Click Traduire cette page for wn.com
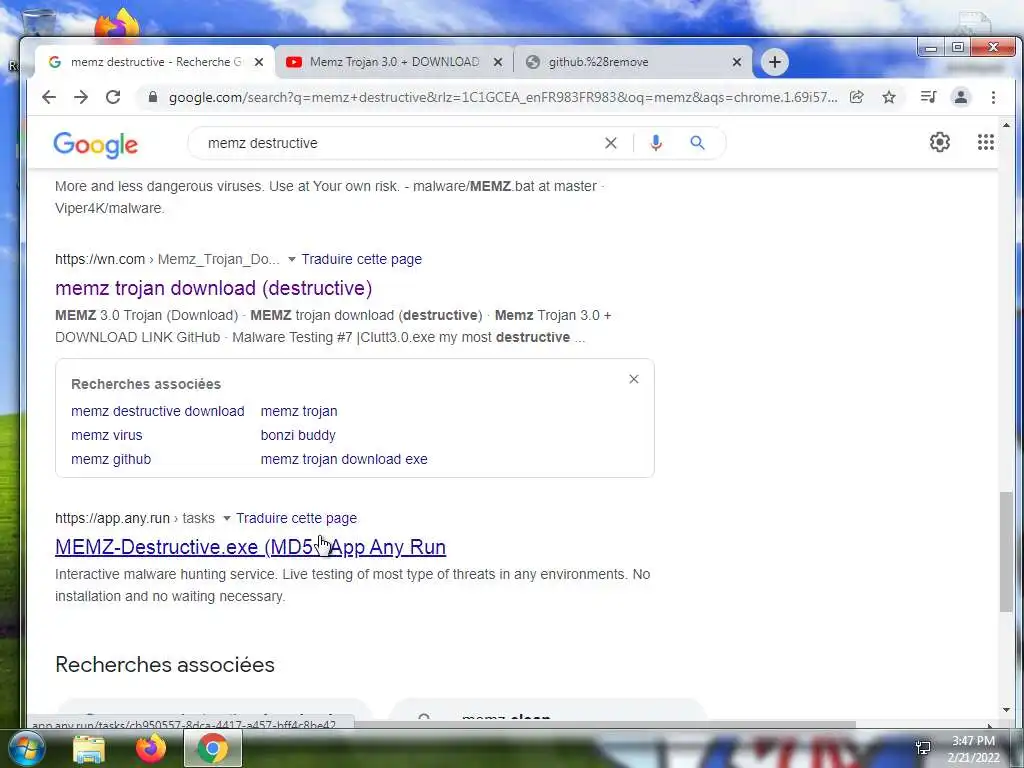The height and width of the screenshot is (768, 1024). (362, 259)
